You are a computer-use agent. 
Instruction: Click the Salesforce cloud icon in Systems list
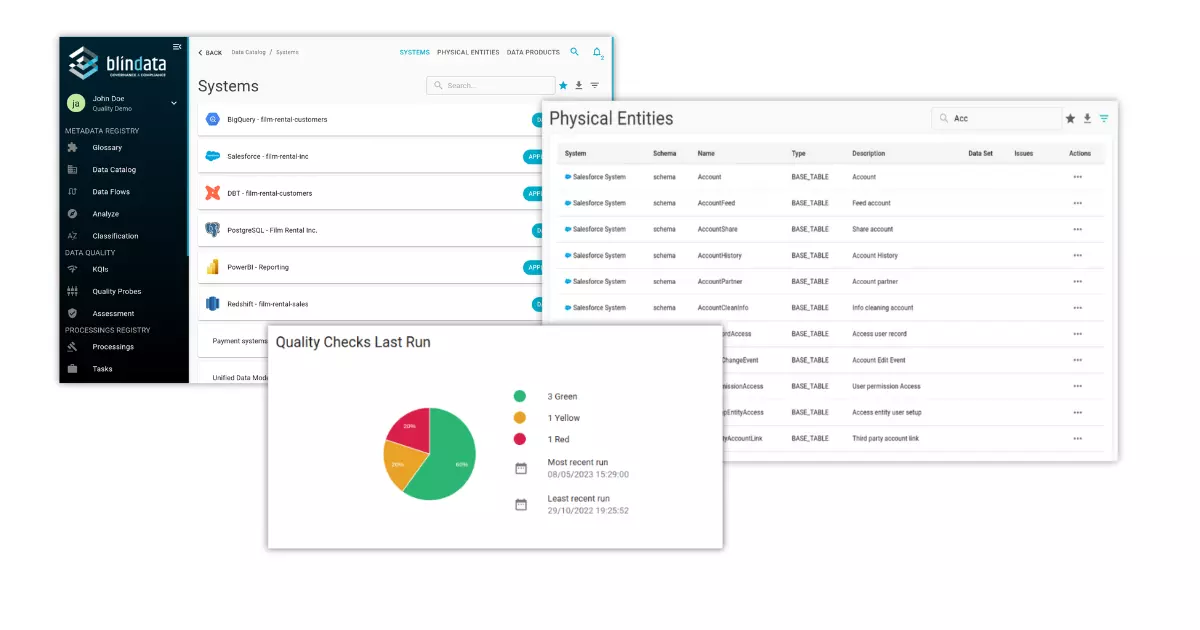click(212, 156)
